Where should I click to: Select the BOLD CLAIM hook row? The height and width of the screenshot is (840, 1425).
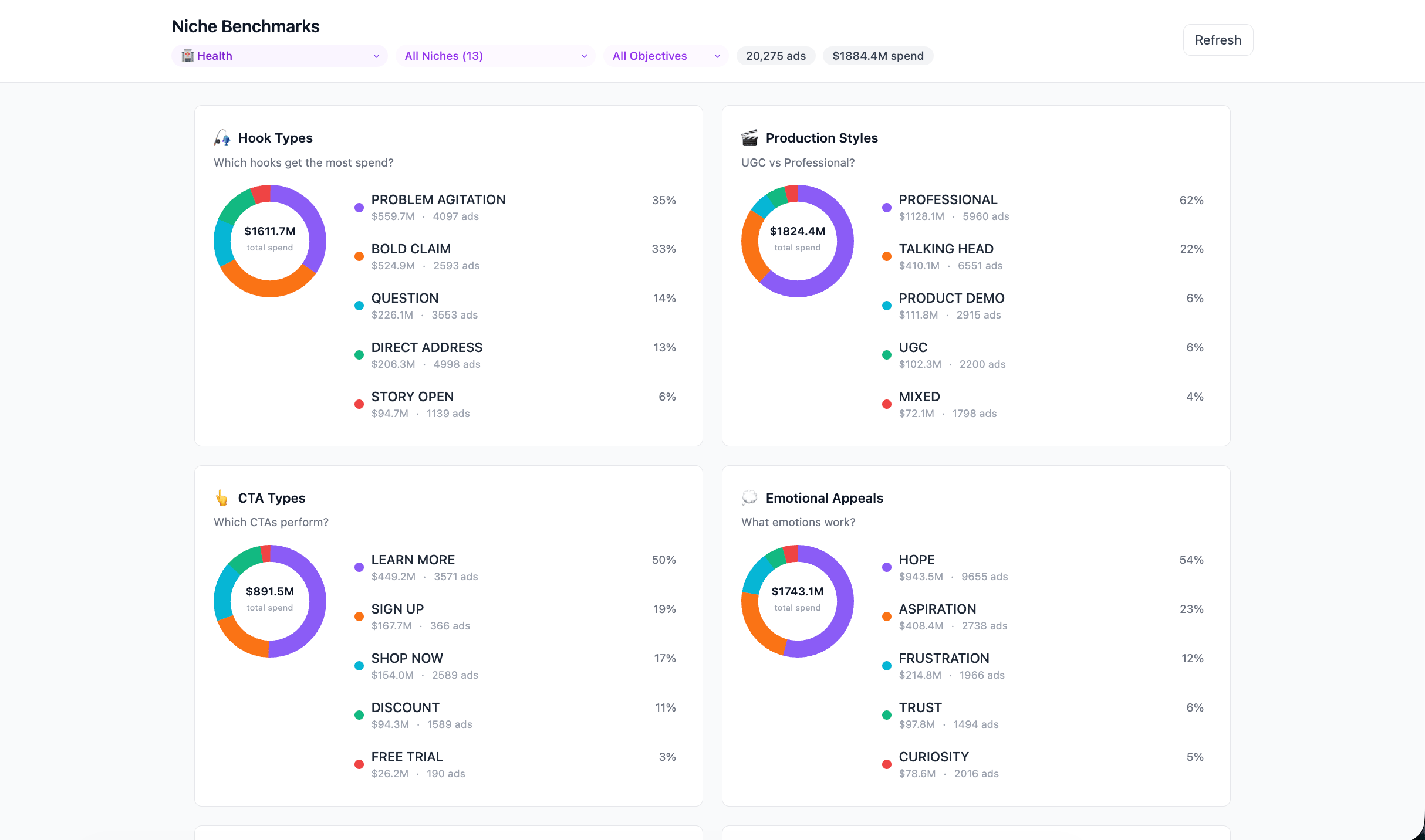tap(411, 249)
